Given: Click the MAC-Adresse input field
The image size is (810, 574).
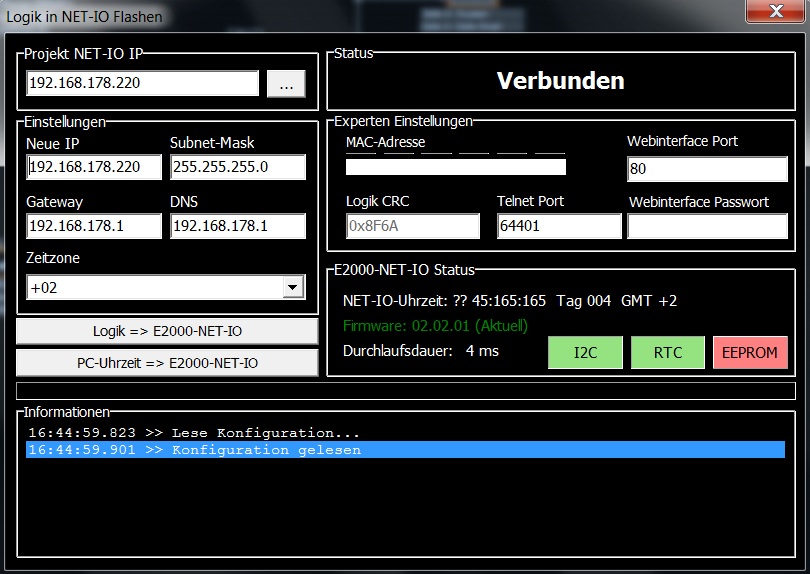Looking at the screenshot, I should click(456, 167).
